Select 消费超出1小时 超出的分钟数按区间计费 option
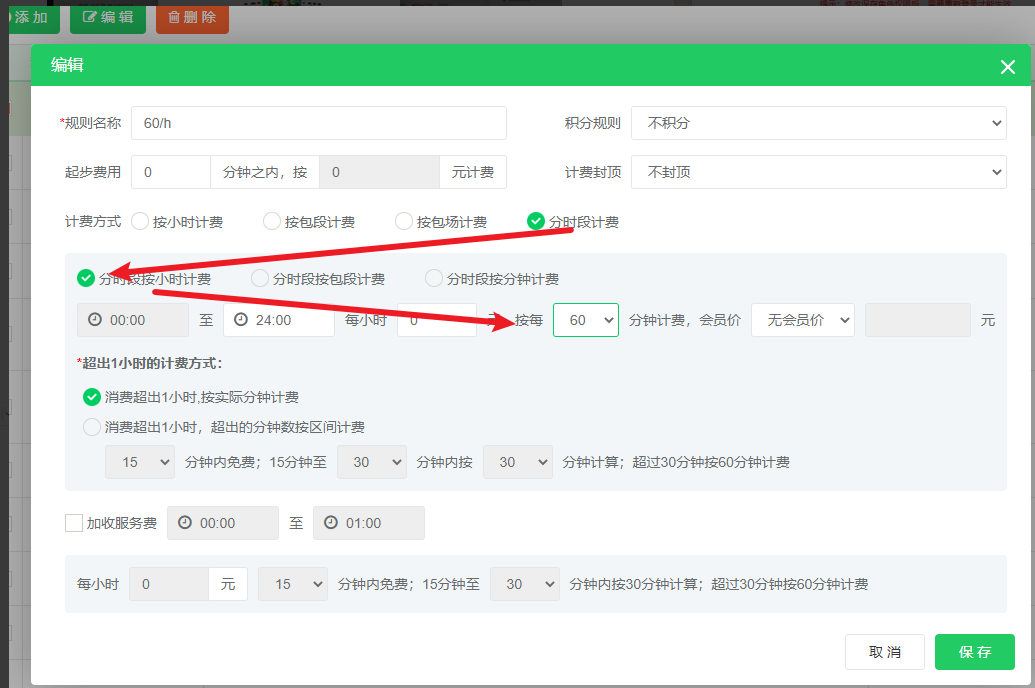1035x688 pixels. click(92, 427)
